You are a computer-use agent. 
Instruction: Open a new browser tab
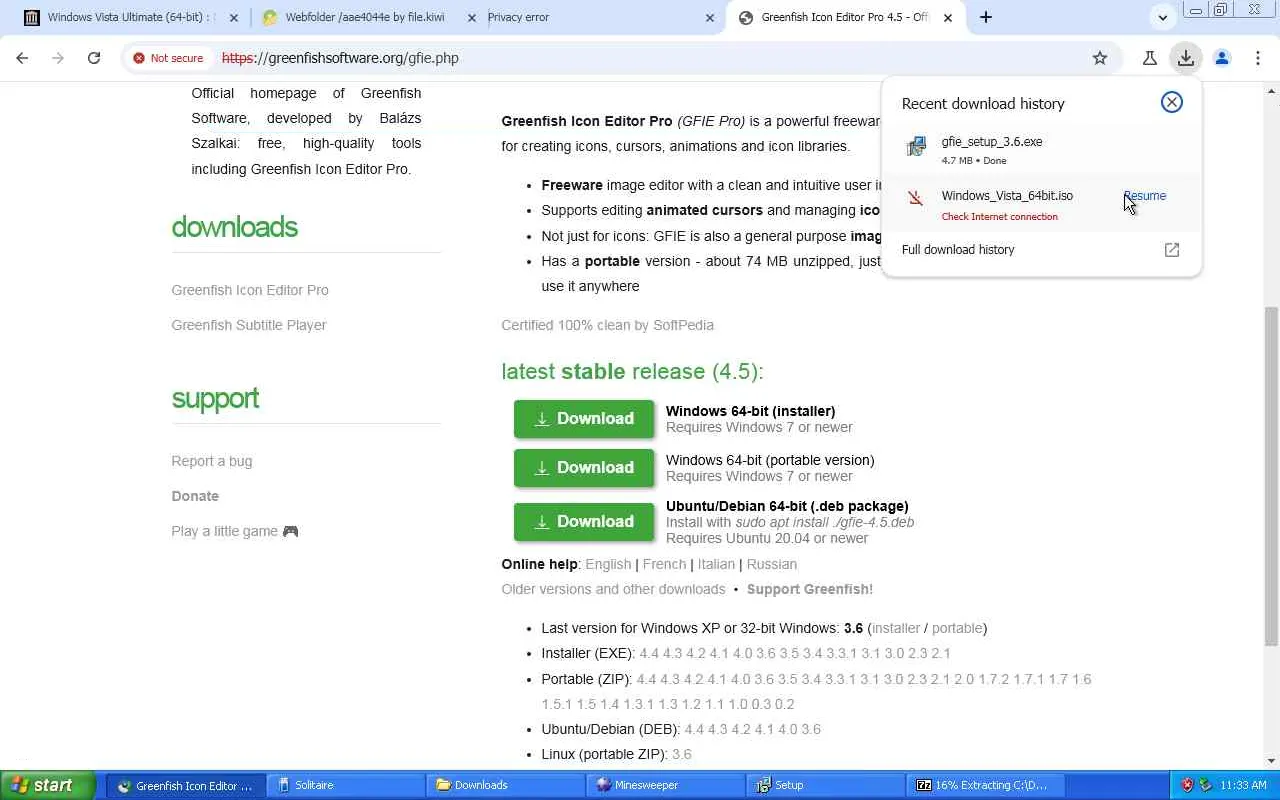986,17
